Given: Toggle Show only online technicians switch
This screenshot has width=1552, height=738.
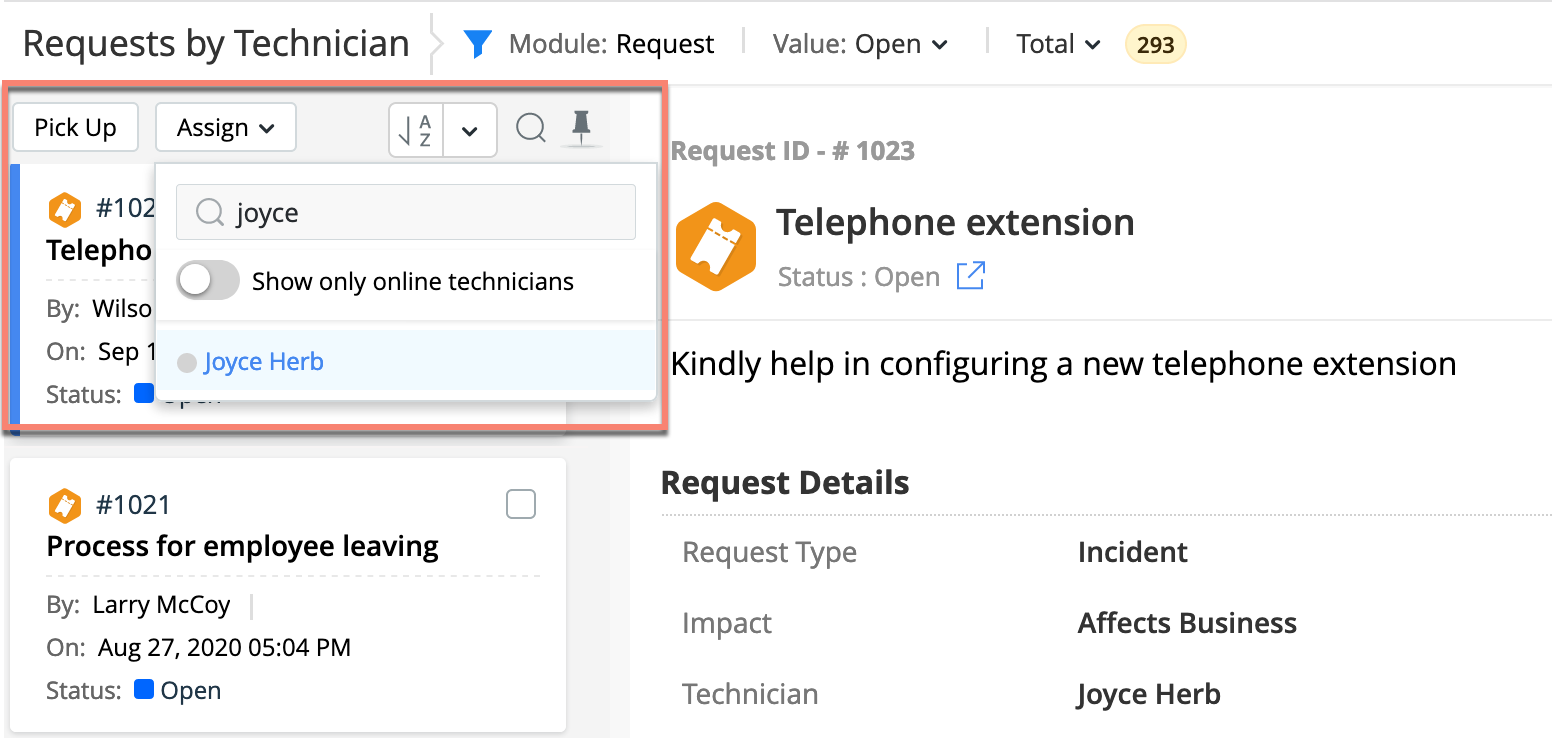Looking at the screenshot, I should (x=208, y=281).
